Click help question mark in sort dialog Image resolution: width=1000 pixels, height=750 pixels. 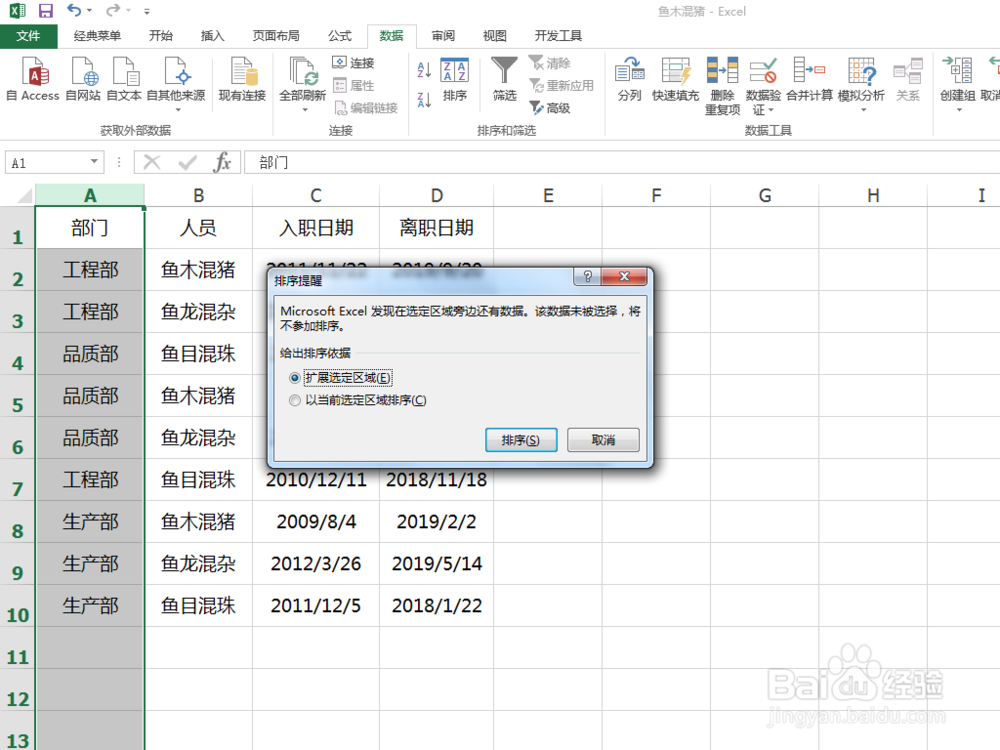[587, 276]
